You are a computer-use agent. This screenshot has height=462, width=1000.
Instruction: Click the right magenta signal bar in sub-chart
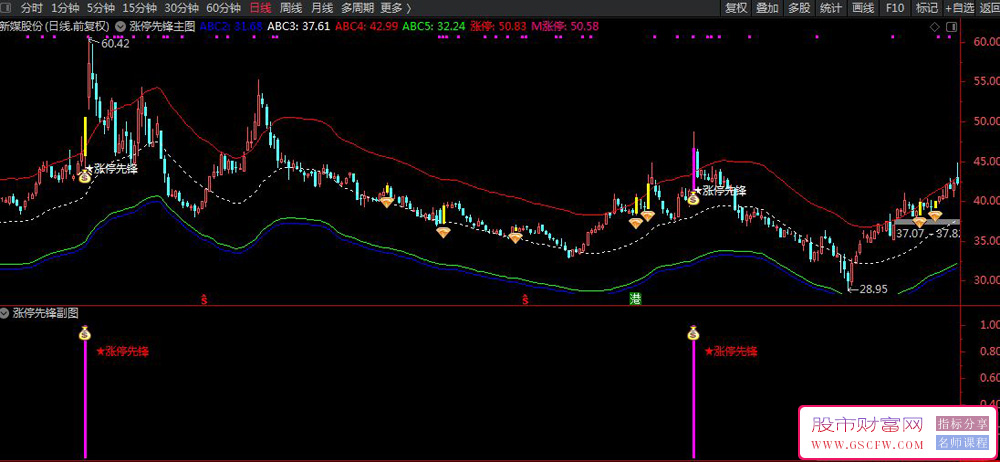(694, 399)
